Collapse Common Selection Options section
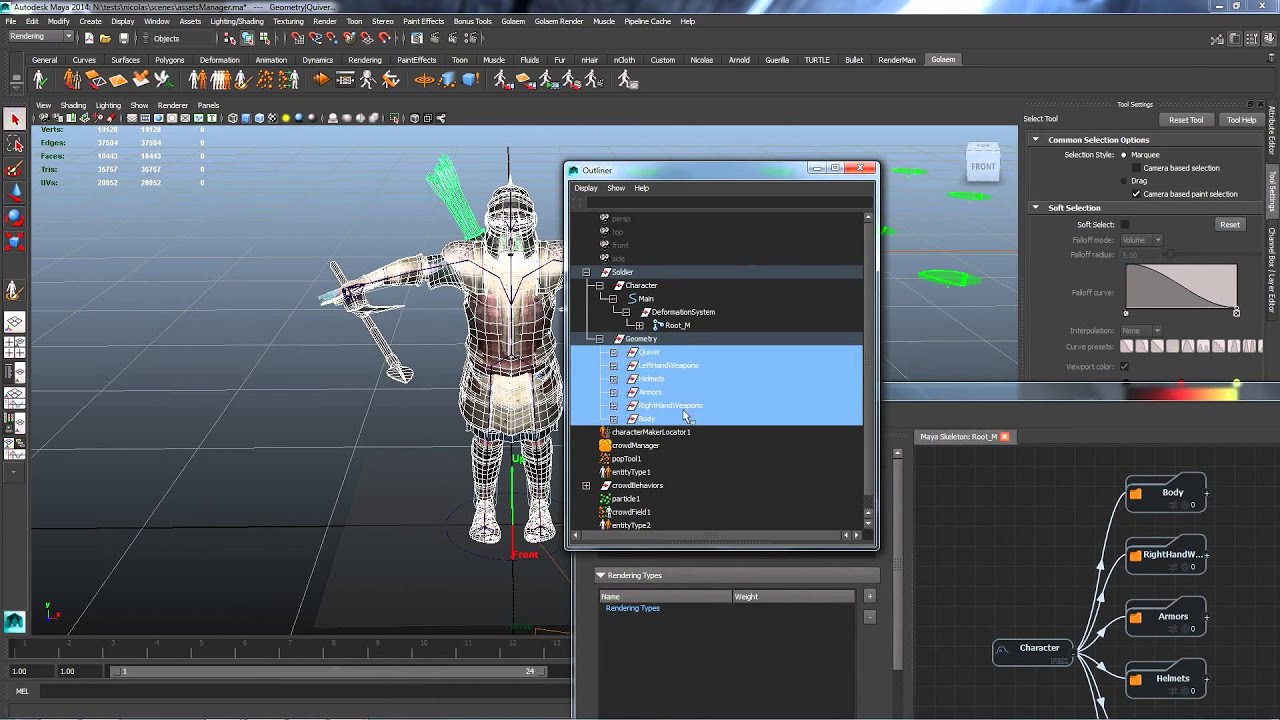The width and height of the screenshot is (1280, 720). (x=1035, y=140)
